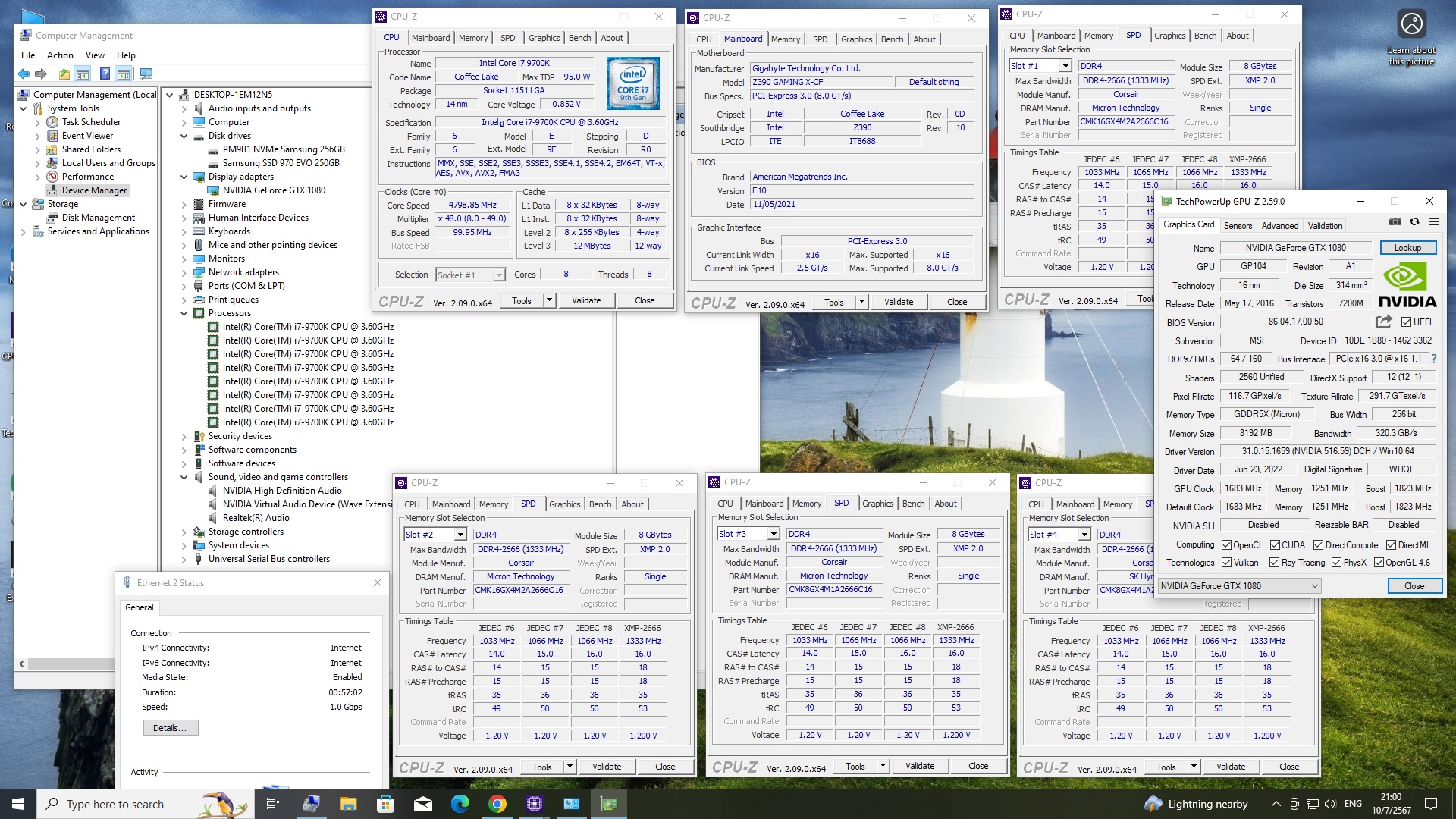Open Bench tab in the CPU-Z Mainboard window

[892, 39]
